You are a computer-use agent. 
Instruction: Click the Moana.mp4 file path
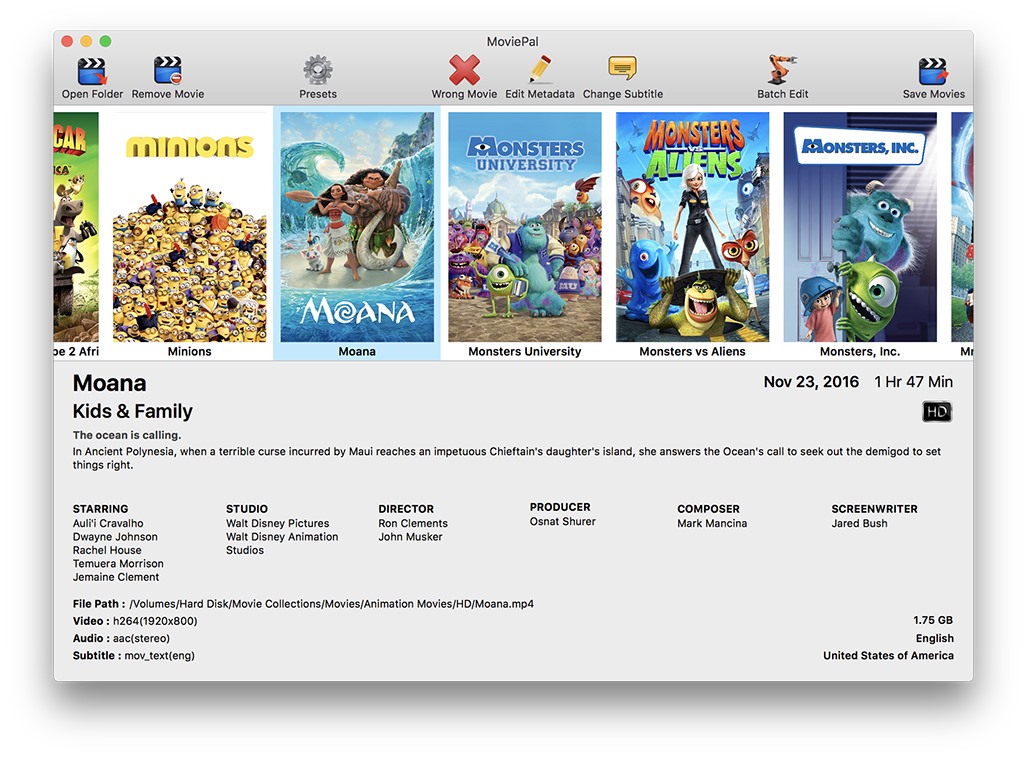[x=331, y=604]
